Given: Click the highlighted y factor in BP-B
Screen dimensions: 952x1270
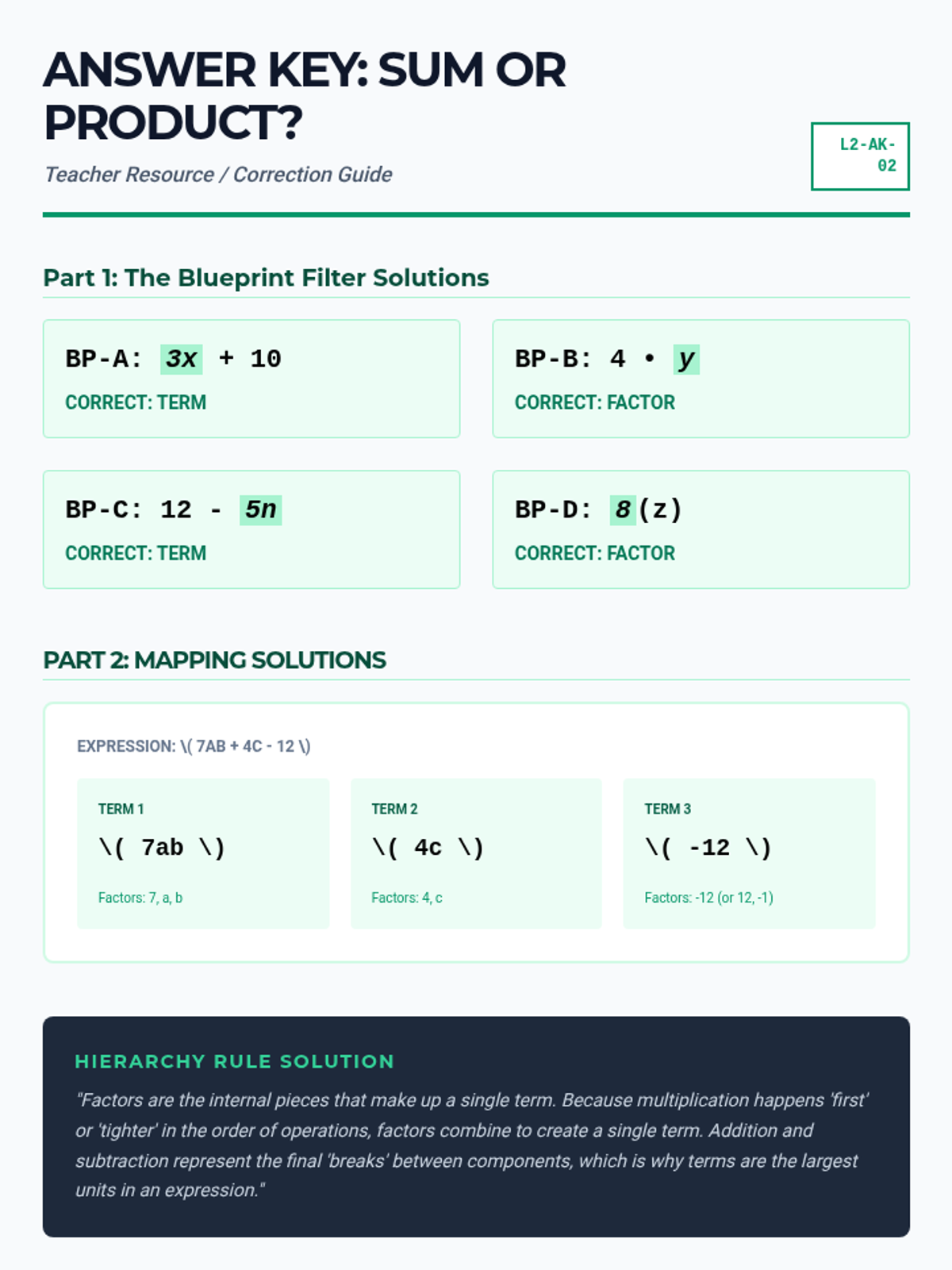Looking at the screenshot, I should click(x=686, y=359).
